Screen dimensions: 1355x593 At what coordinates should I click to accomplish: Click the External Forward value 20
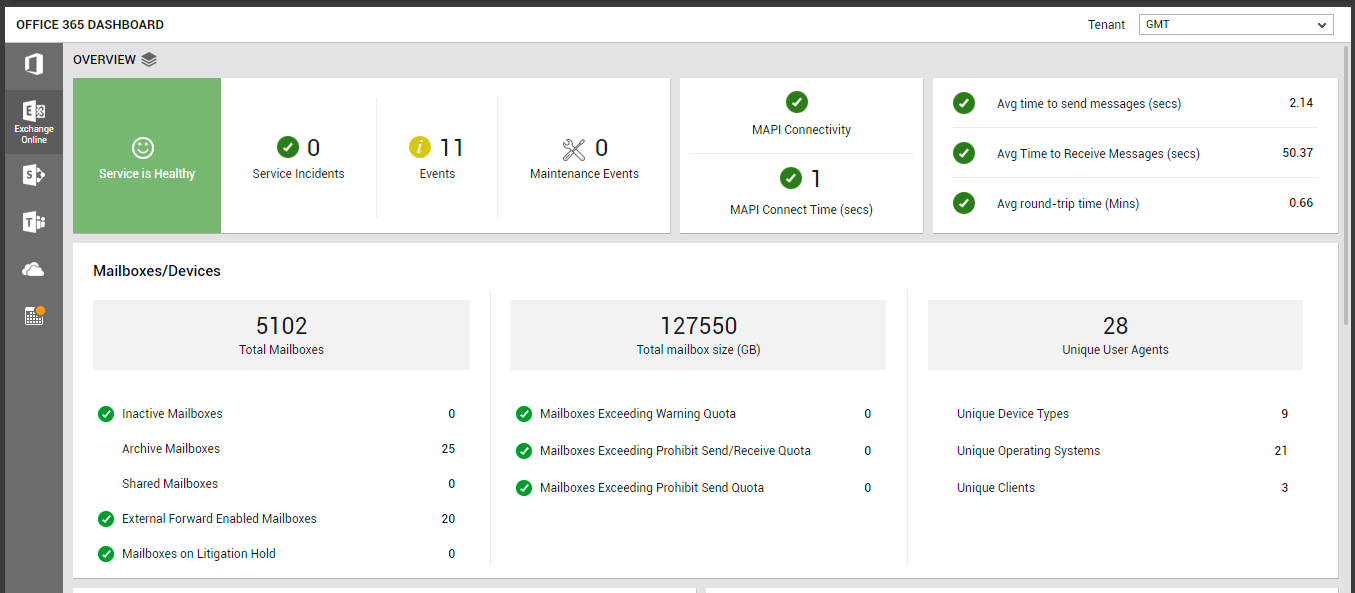coord(448,519)
